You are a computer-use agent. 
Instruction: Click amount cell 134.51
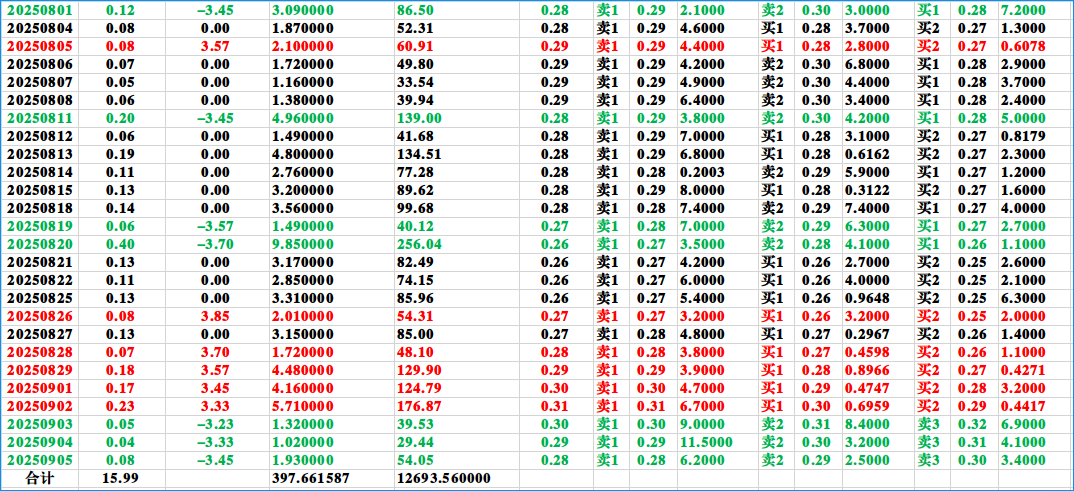click(x=419, y=153)
